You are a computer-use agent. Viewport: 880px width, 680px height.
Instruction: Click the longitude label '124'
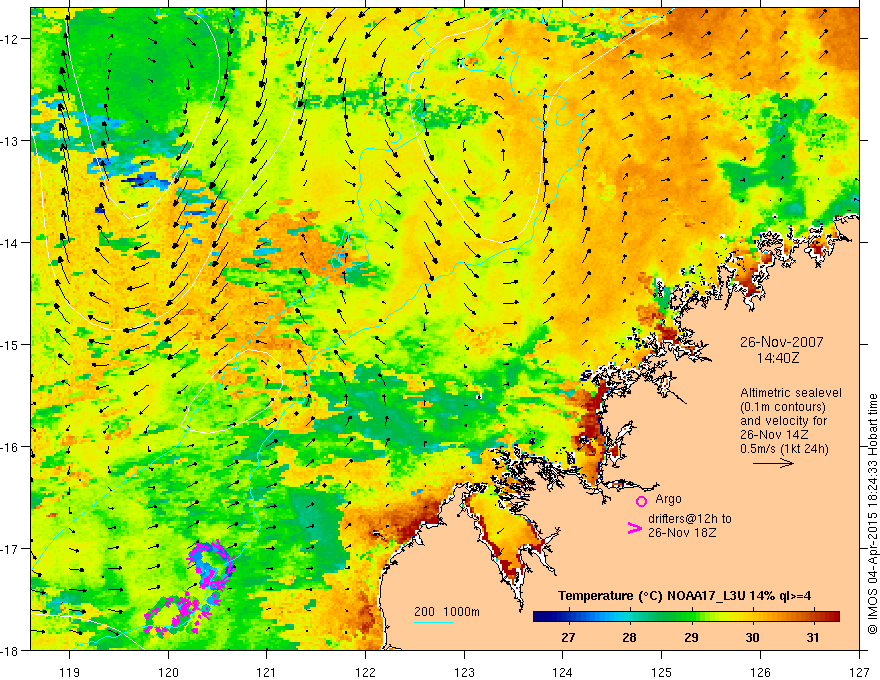point(563,672)
